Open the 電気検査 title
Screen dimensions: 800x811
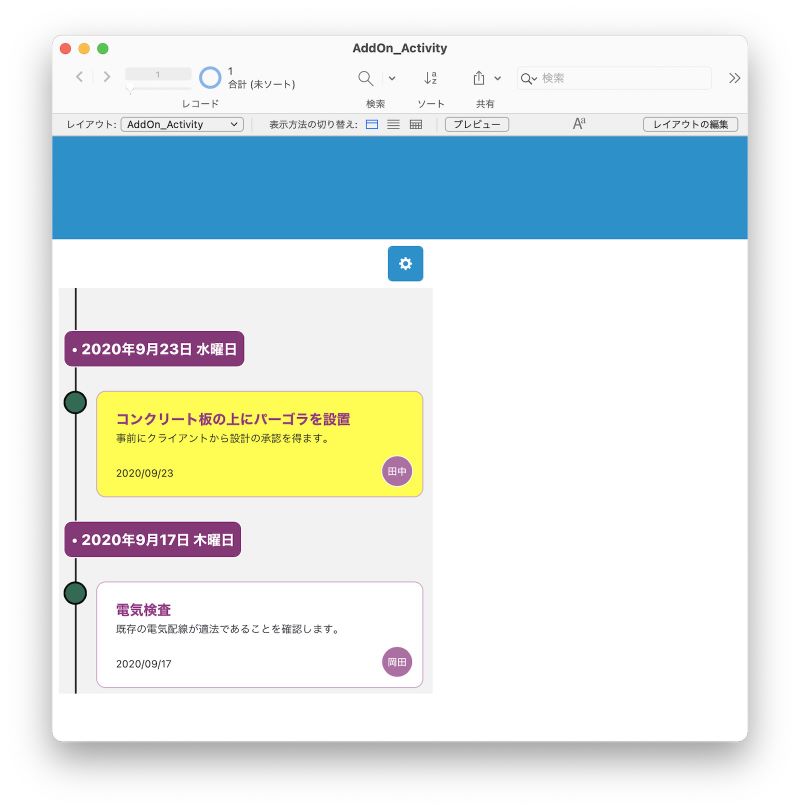[143, 610]
